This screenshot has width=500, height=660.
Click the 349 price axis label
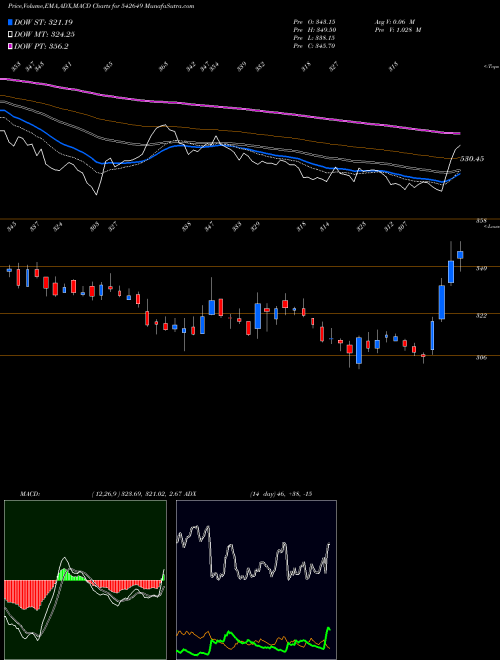[x=481, y=268]
